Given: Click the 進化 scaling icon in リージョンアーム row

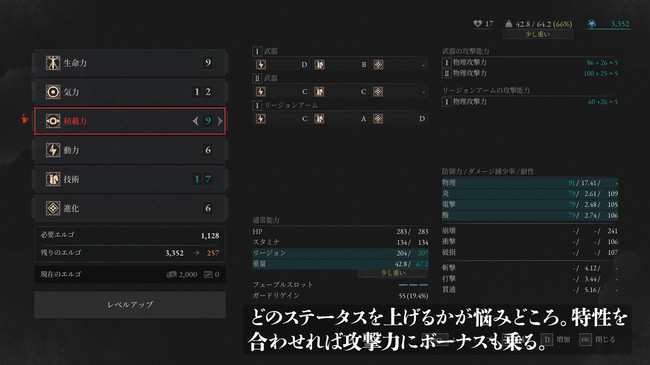Looking at the screenshot, I should click(378, 119).
